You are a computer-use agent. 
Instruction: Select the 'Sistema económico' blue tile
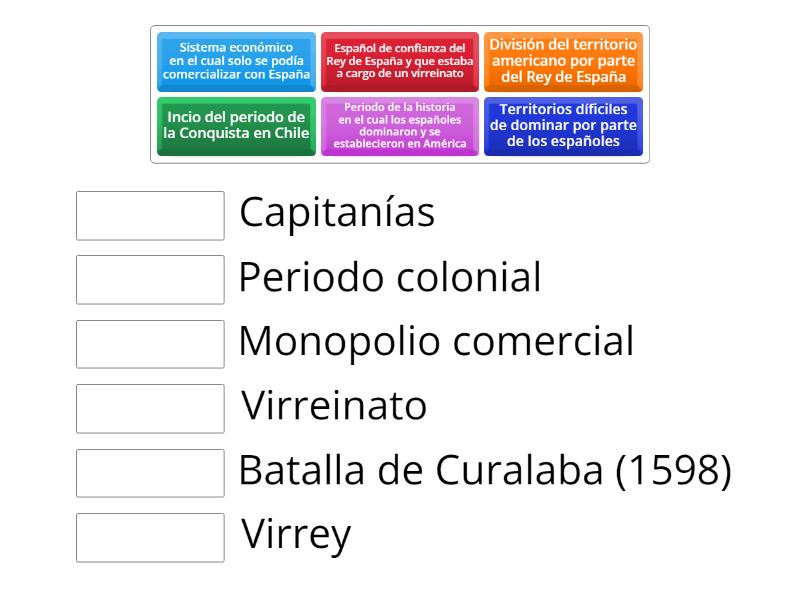tap(236, 61)
